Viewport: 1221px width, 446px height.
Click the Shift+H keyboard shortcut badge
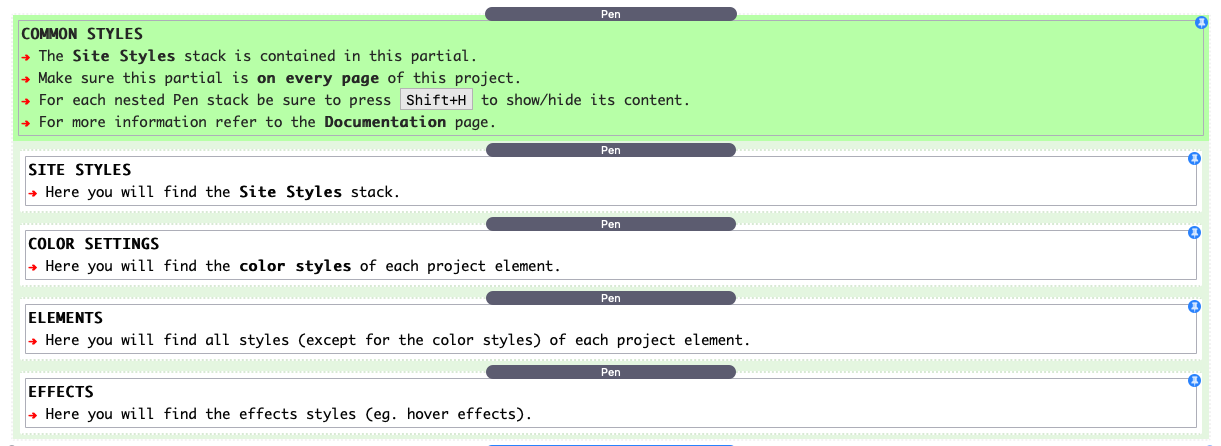[x=437, y=100]
